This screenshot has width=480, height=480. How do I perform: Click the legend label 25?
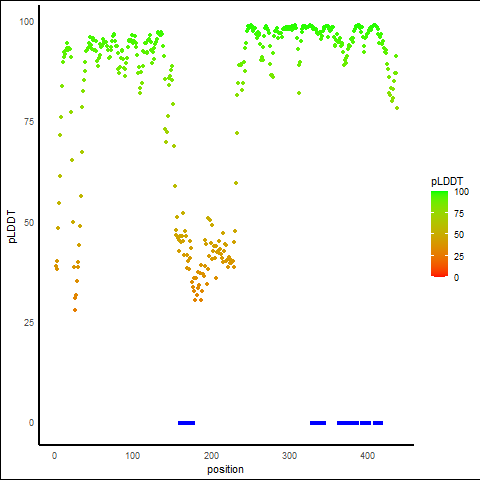459,256
